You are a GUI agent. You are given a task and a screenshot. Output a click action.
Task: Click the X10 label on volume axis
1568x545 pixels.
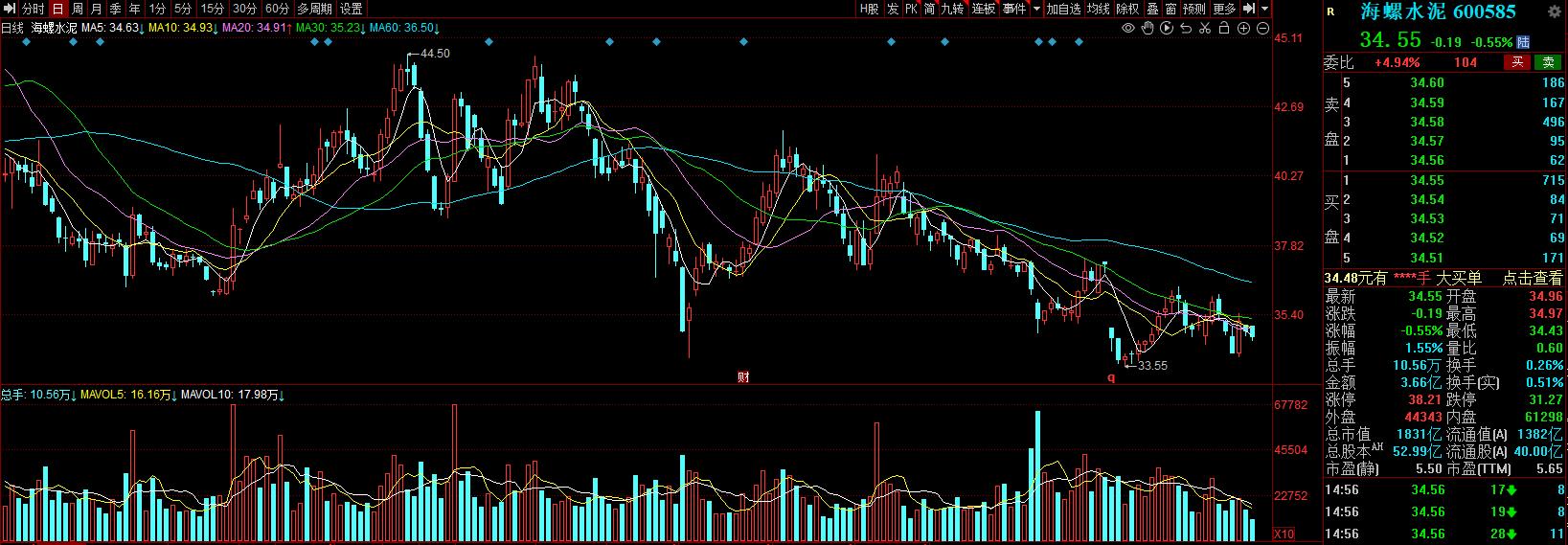1284,534
